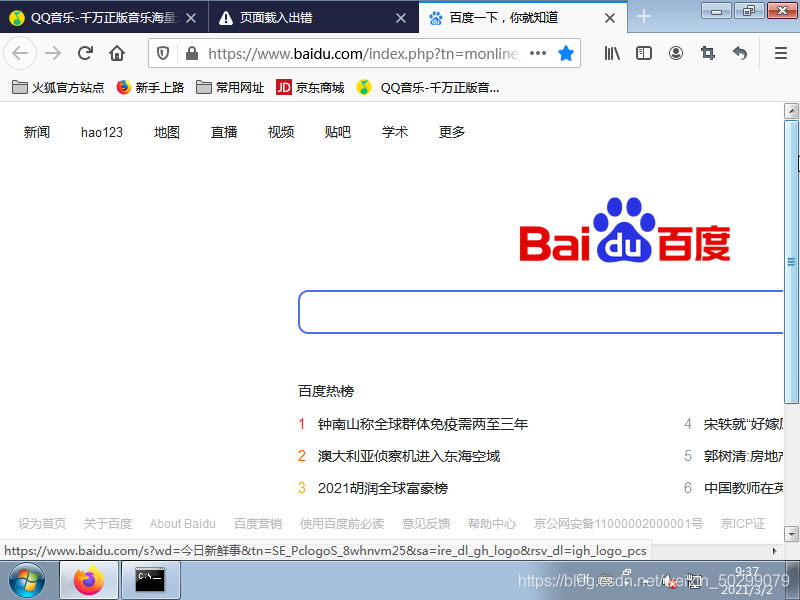
Task: Open Baidu 地图 link
Action: point(167,132)
